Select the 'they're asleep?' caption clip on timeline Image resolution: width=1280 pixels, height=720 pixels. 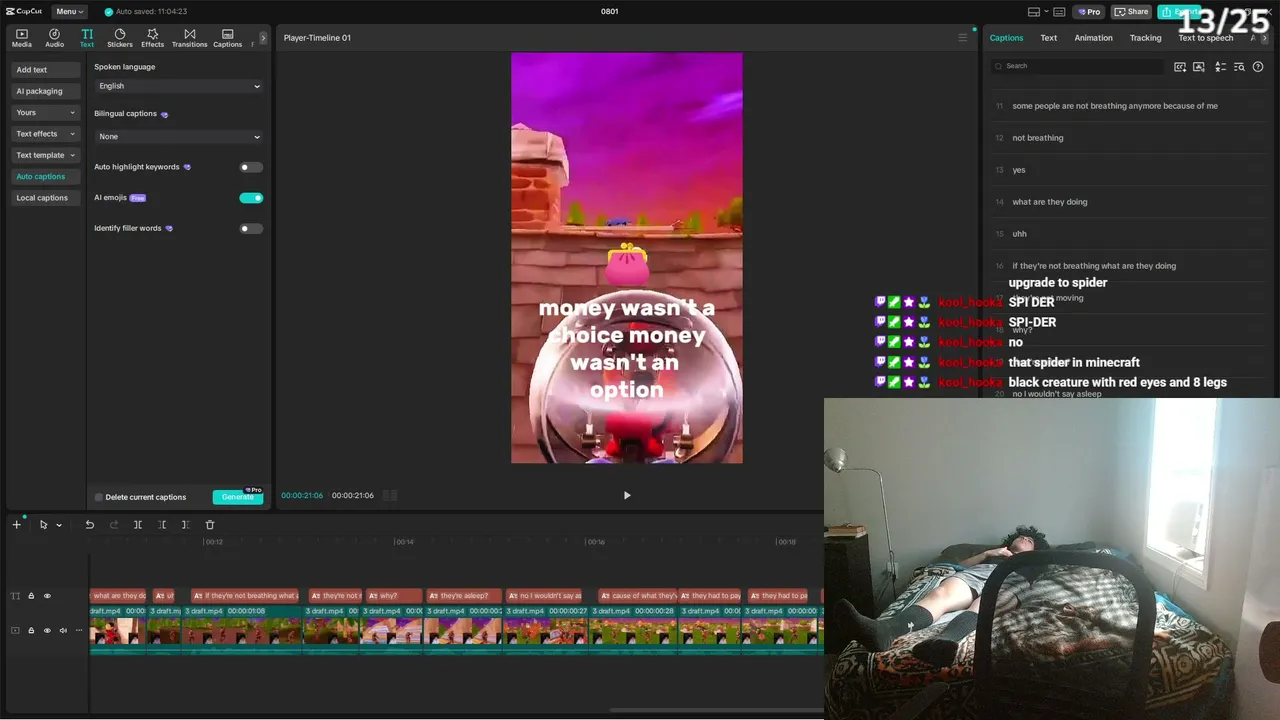click(464, 596)
